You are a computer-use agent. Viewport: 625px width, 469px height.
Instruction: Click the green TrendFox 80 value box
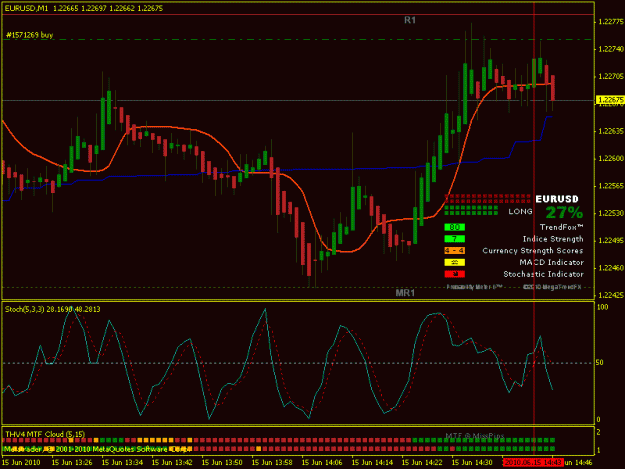click(x=454, y=227)
